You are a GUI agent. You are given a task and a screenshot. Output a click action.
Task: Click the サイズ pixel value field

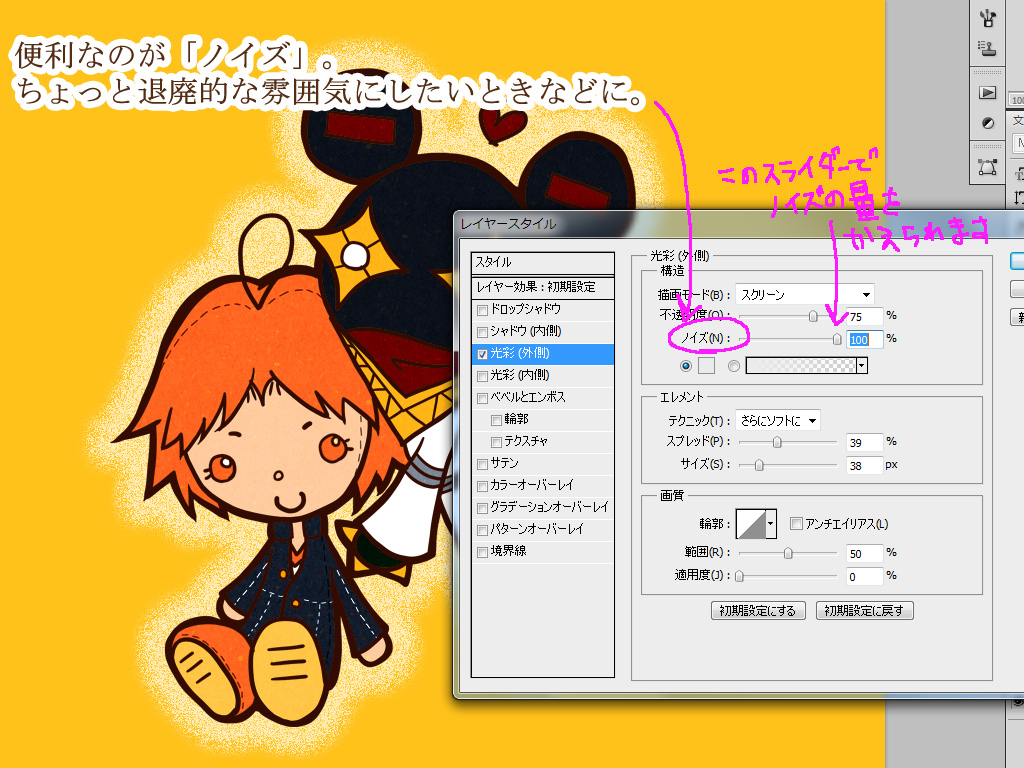coord(864,465)
